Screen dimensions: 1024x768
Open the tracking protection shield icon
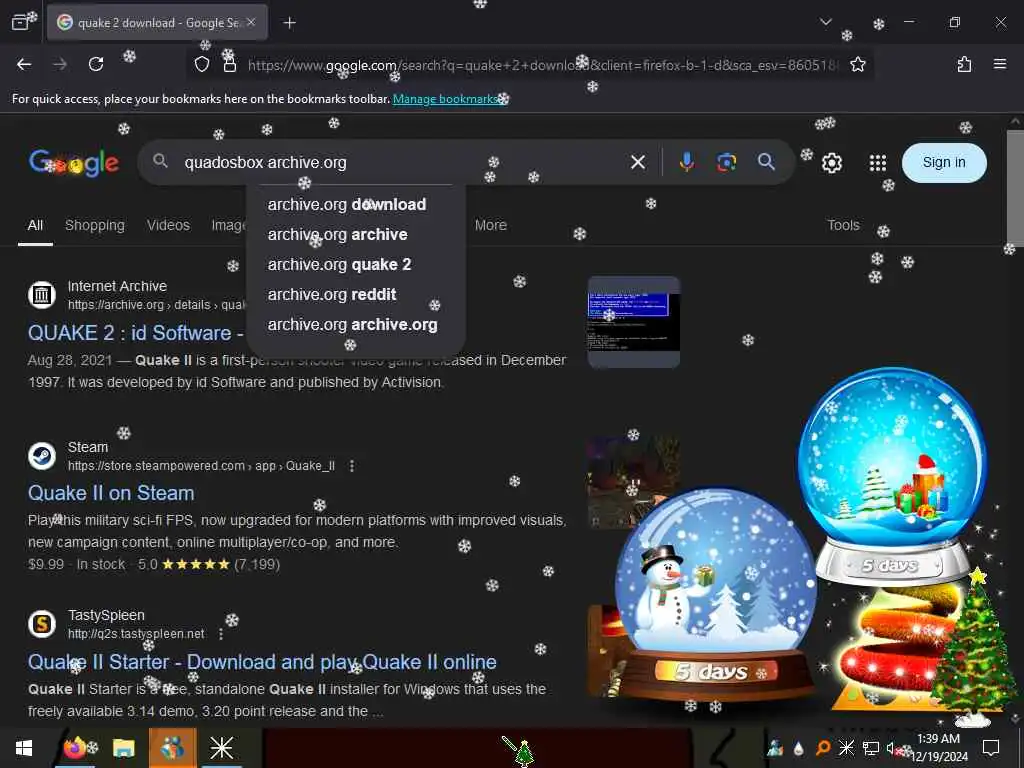202,64
